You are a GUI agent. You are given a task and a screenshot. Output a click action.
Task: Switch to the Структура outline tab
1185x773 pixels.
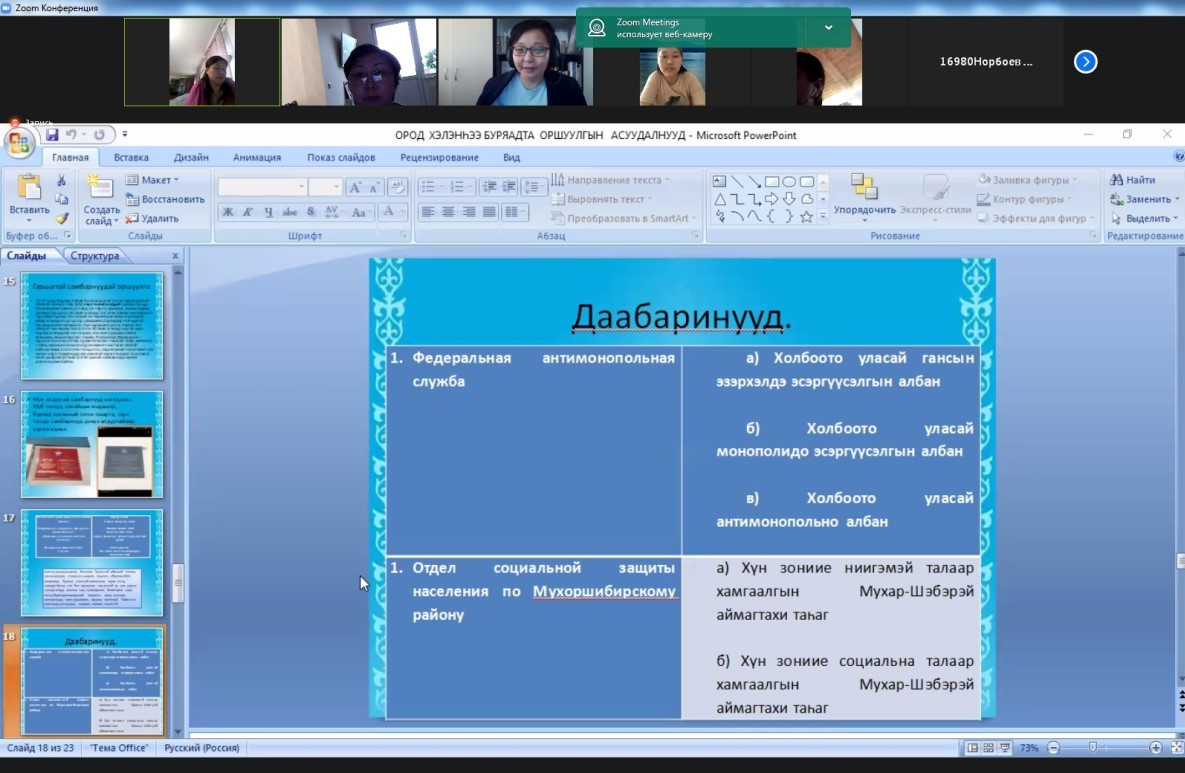pos(95,256)
